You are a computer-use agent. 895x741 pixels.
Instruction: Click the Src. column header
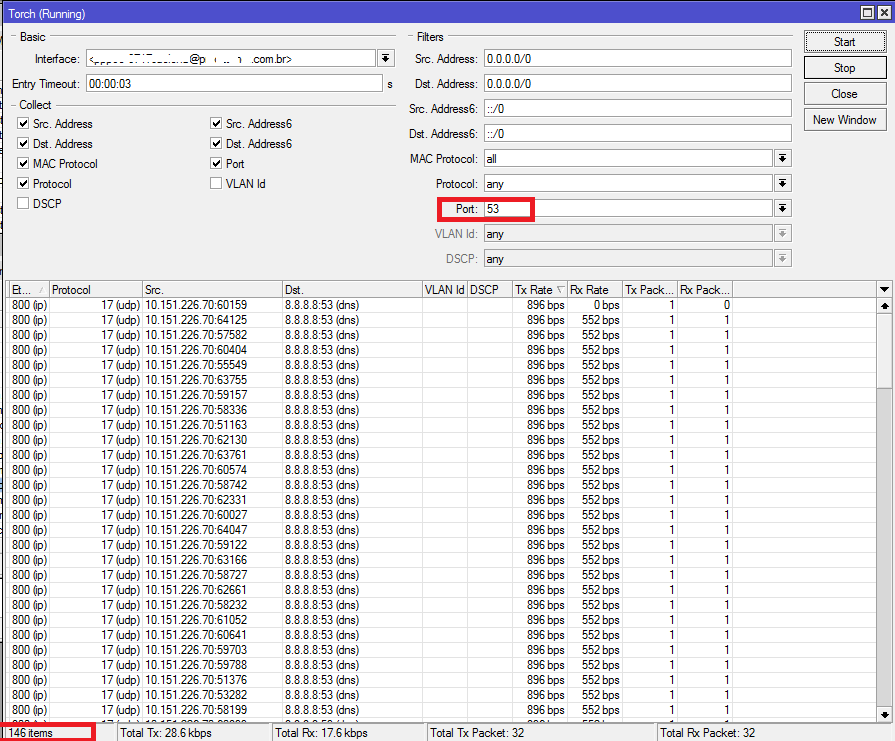coord(211,290)
